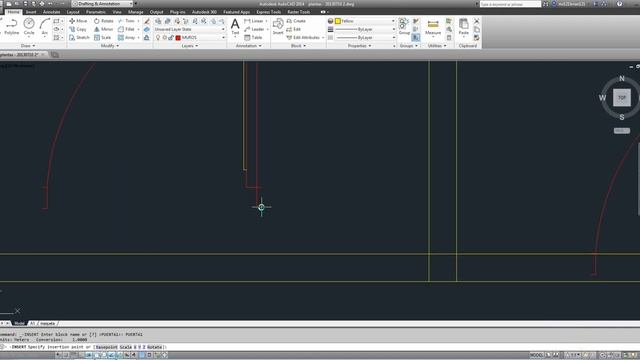The width and height of the screenshot is (640, 360).
Task: Switch to the Manage ribbon tab
Action: 136,12
